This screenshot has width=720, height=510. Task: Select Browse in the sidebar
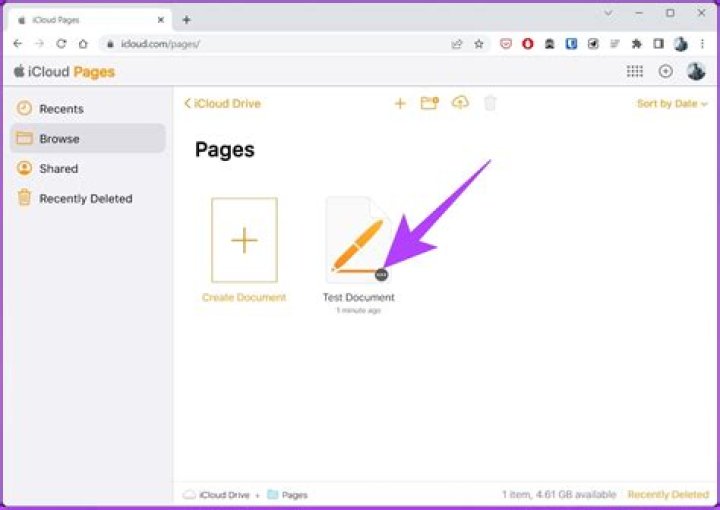[59, 139]
